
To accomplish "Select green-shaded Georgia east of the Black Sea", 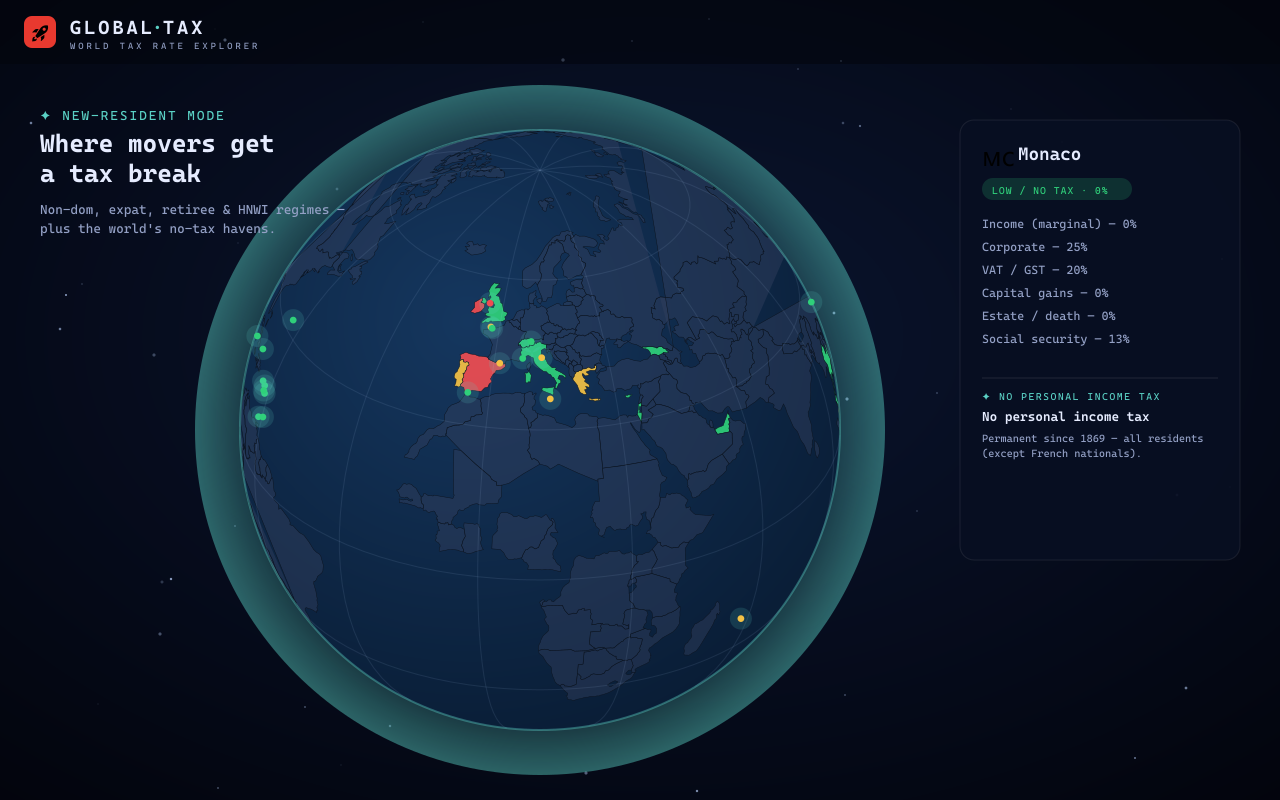I will 656,350.
